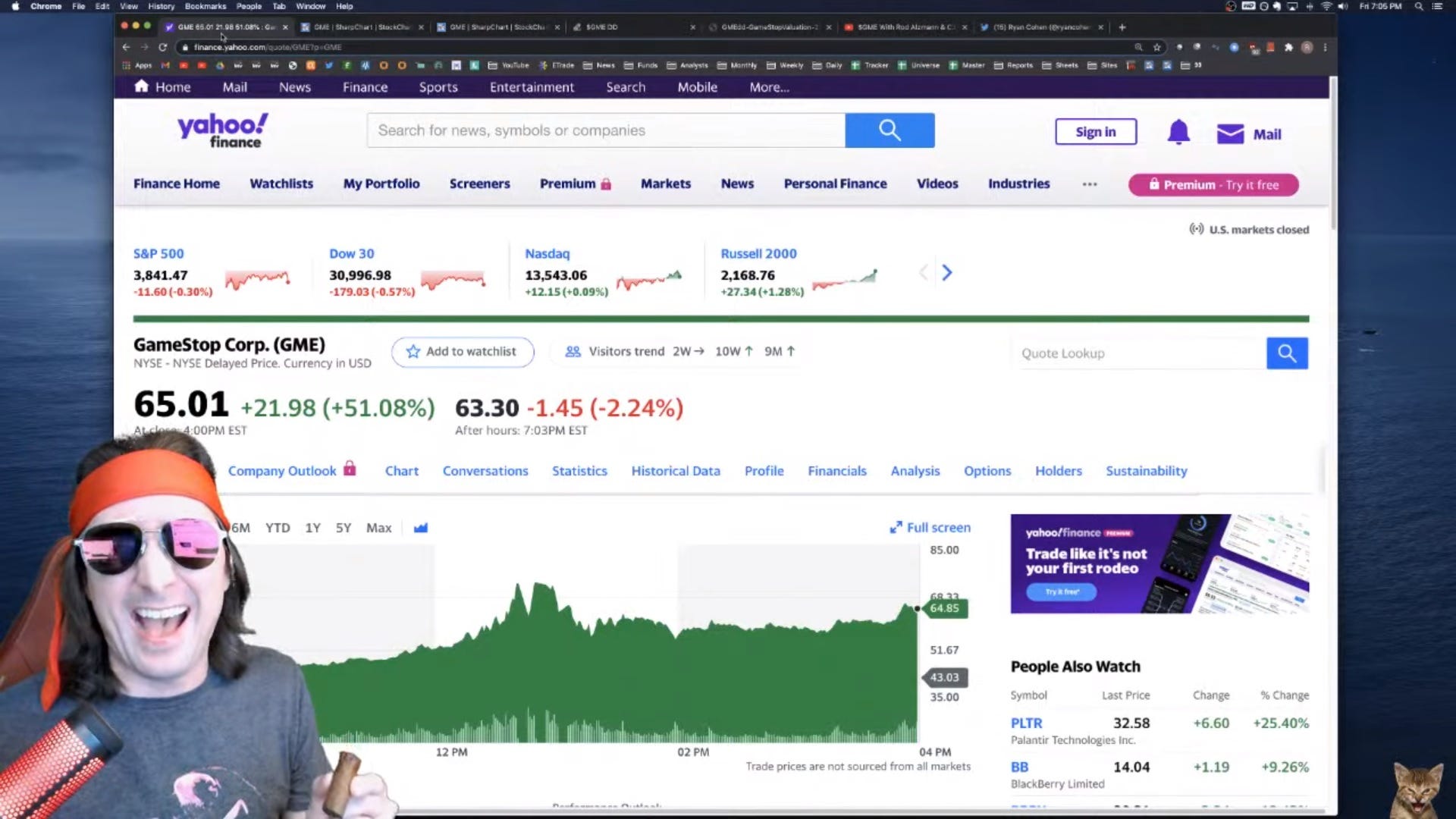Open the Tracker sheets bookmark

click(x=869, y=65)
